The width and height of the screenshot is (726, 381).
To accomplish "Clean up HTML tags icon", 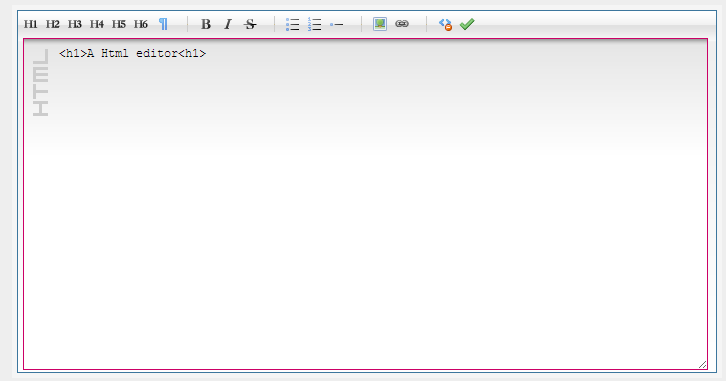I will (x=445, y=24).
